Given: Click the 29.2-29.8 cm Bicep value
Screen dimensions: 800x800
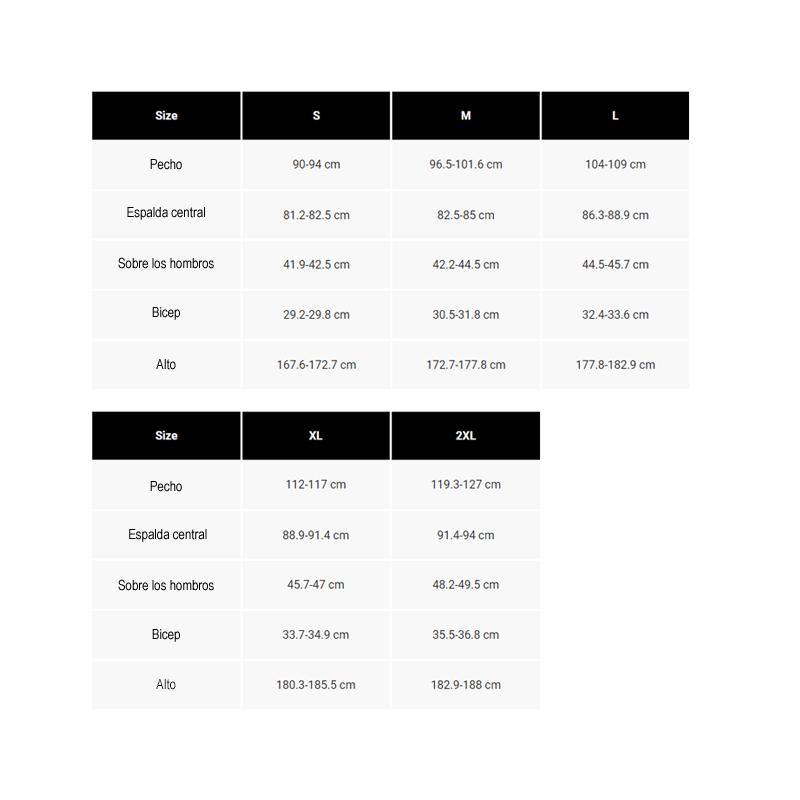Looking at the screenshot, I should (x=316, y=315).
